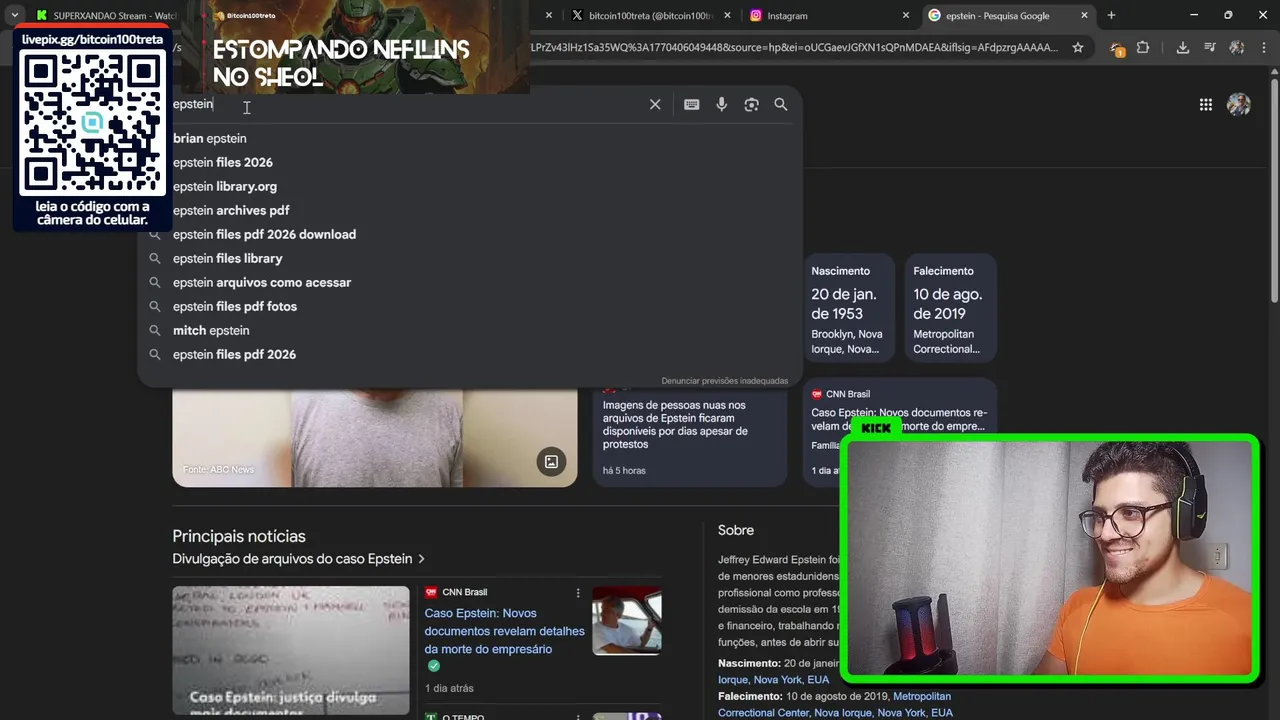This screenshot has width=1280, height=720.
Task: Close the Instagram tab
Action: point(906,15)
